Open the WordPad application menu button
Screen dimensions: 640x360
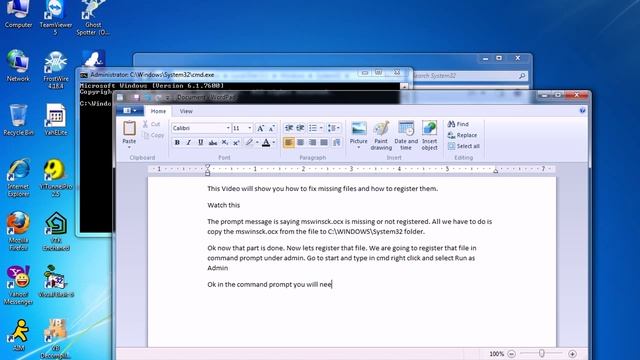pos(129,111)
